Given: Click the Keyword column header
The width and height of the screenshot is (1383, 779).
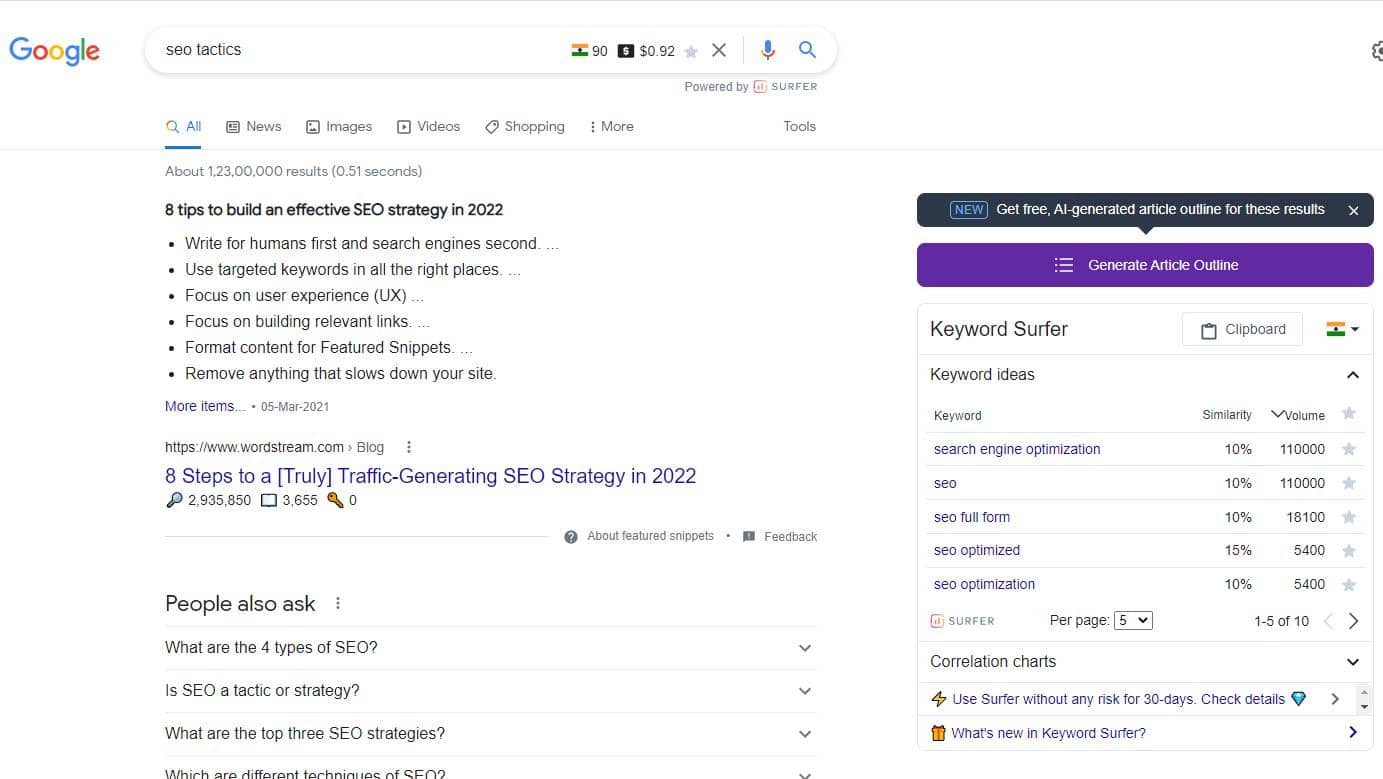Looking at the screenshot, I should (958, 416).
